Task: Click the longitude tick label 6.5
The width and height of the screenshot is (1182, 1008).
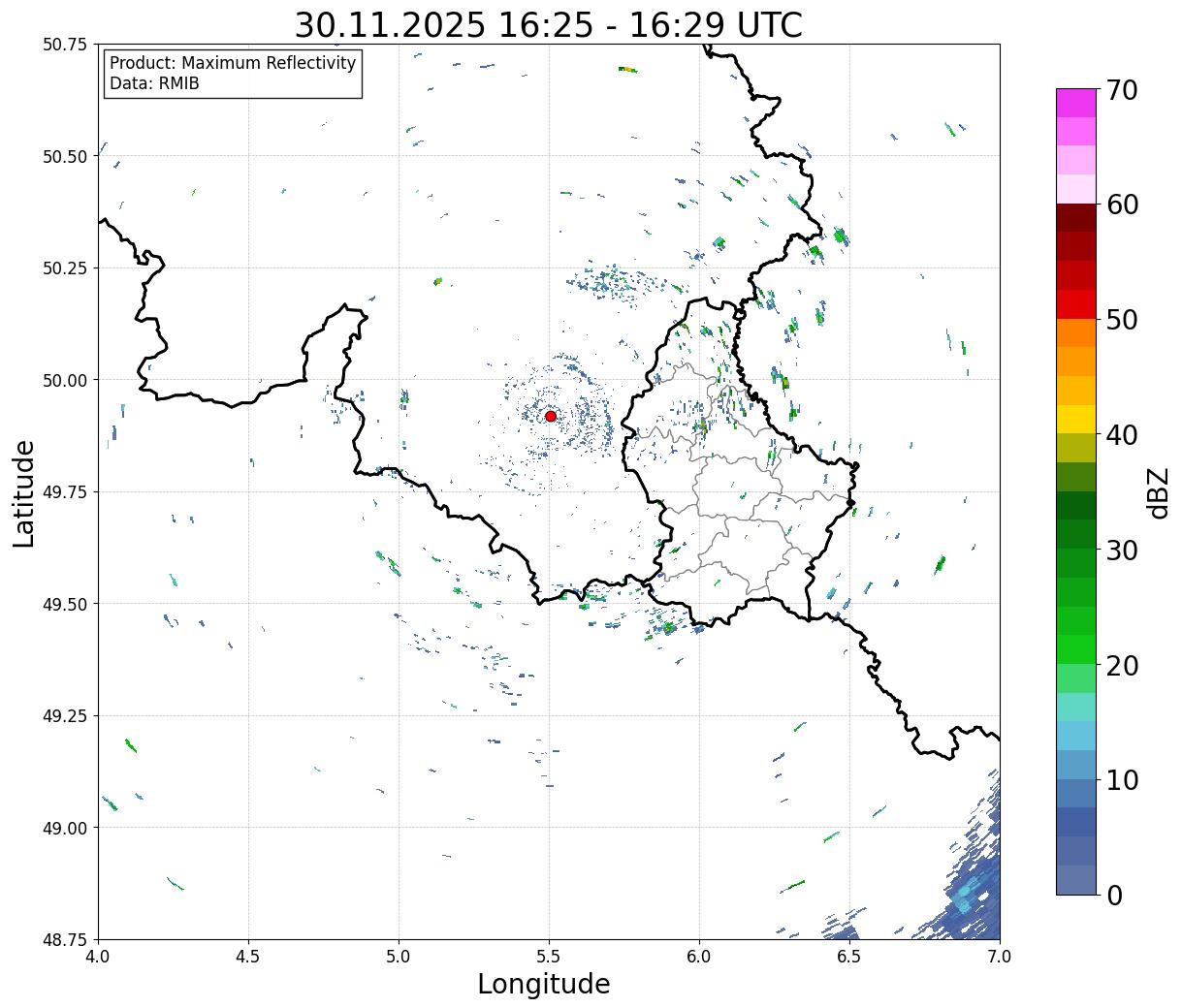Action: click(849, 957)
